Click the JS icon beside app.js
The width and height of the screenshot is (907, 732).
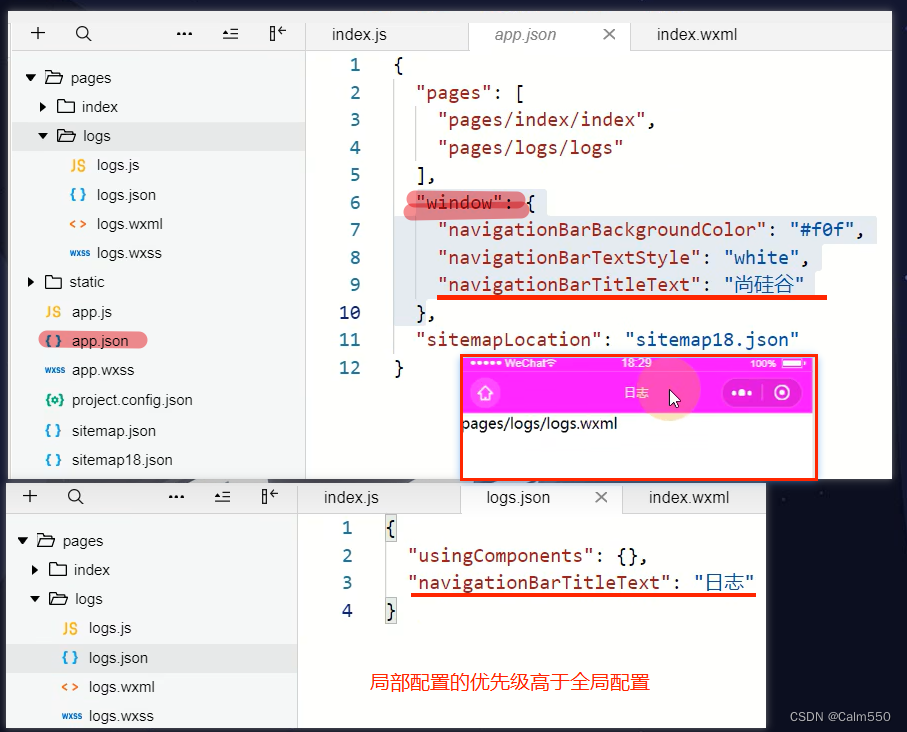point(53,312)
